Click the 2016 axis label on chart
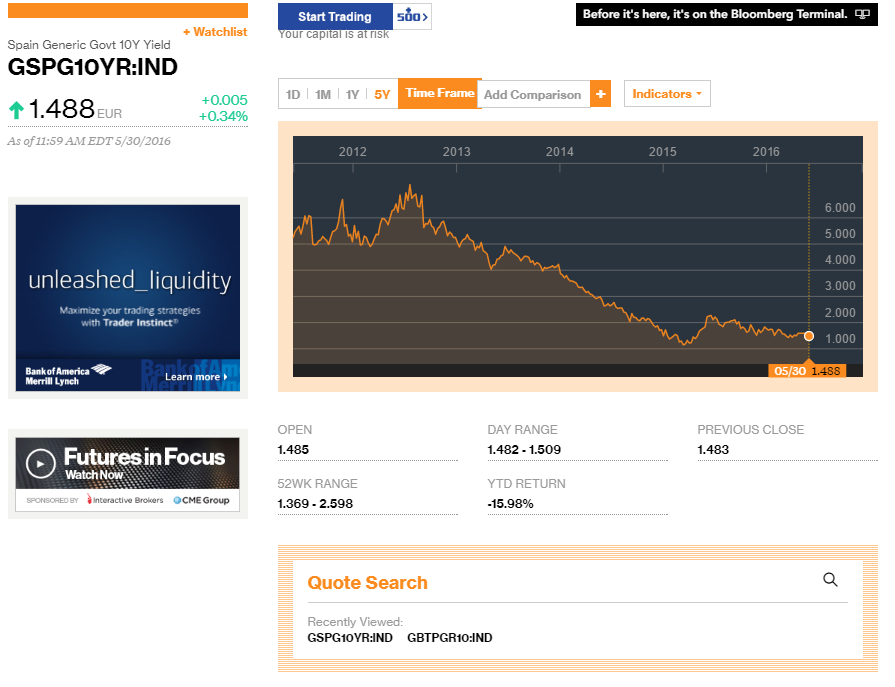The image size is (895, 687). pos(766,152)
